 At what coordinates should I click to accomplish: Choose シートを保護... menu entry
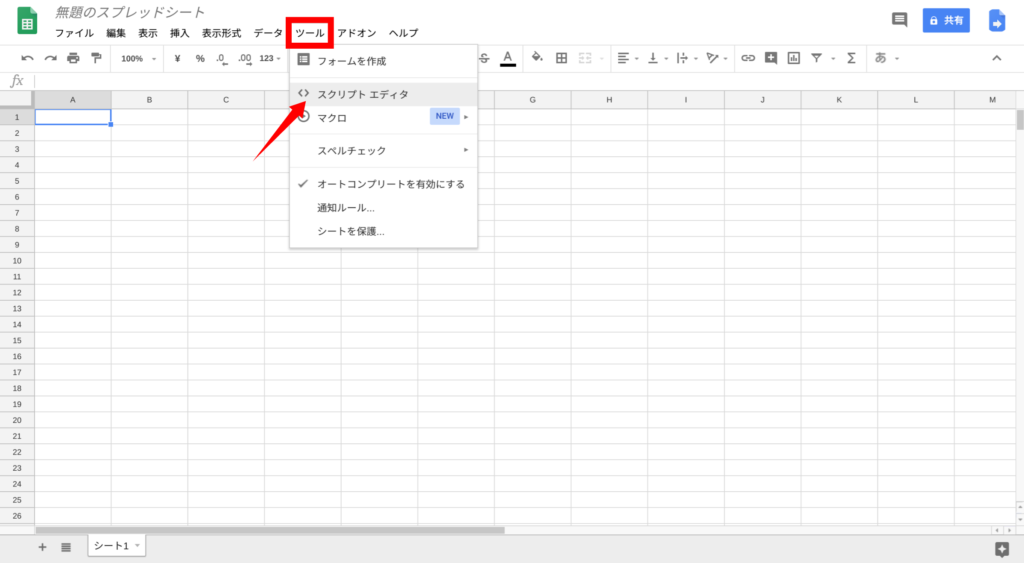pyautogui.click(x=350, y=231)
